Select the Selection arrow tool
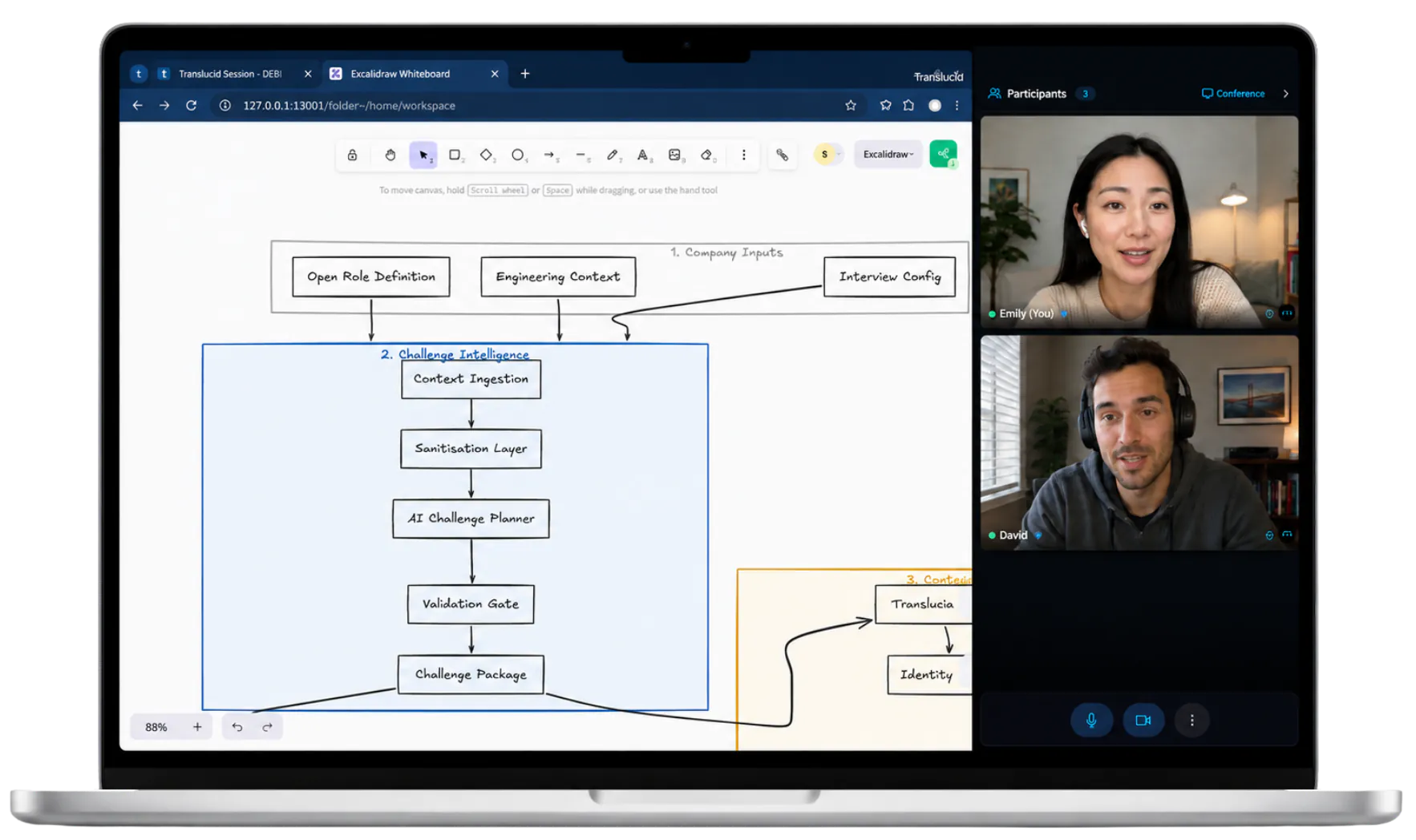 tap(423, 155)
